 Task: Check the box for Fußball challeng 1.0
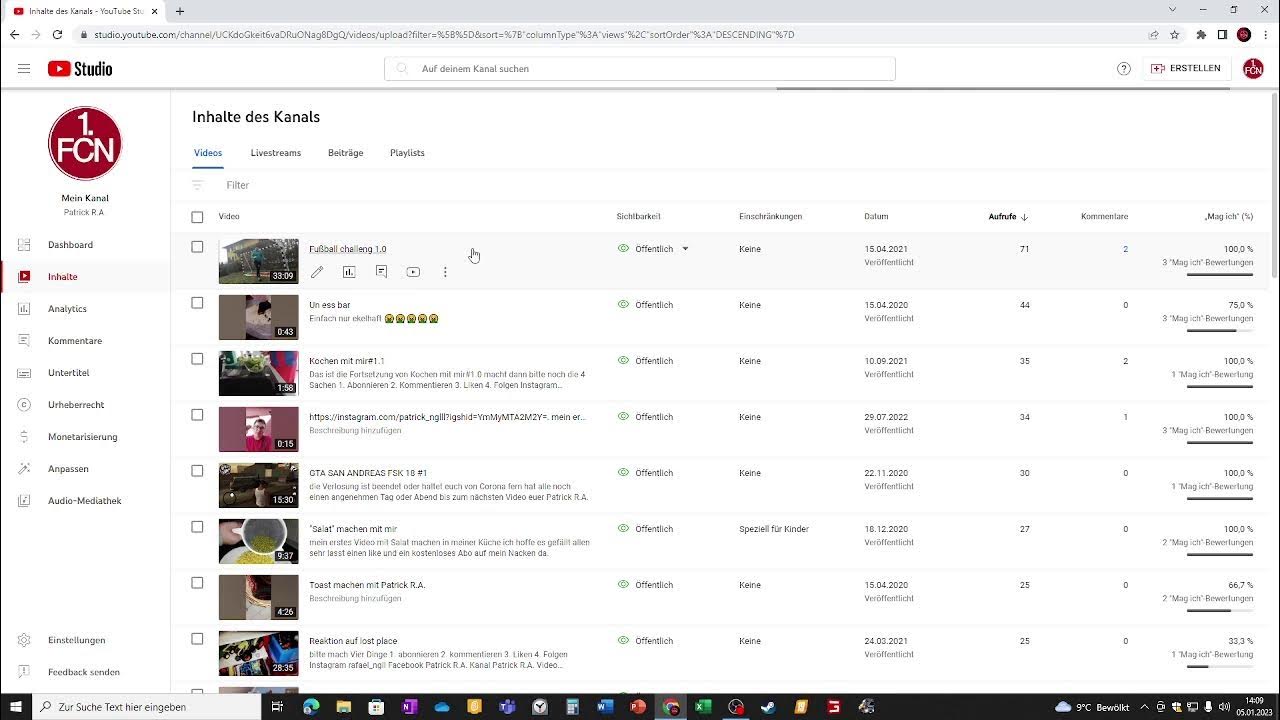pyautogui.click(x=197, y=247)
